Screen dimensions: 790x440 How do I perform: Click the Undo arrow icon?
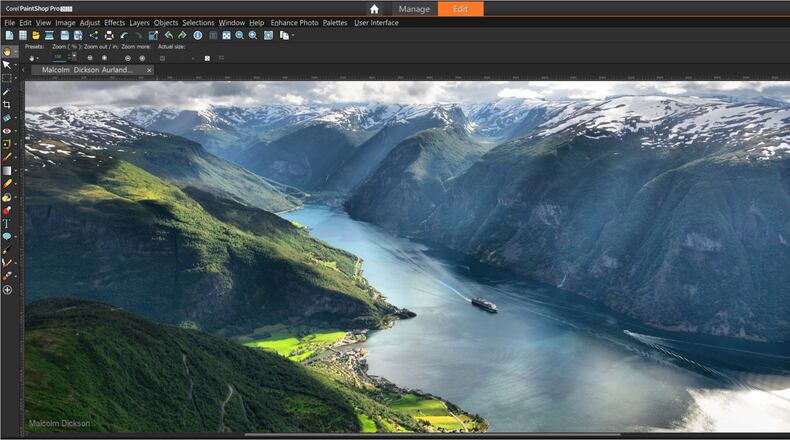(x=124, y=35)
